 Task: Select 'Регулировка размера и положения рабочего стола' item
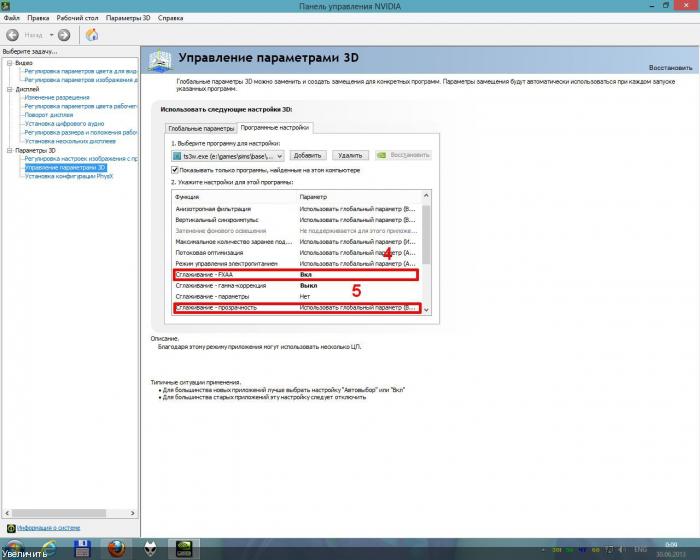[x=81, y=133]
